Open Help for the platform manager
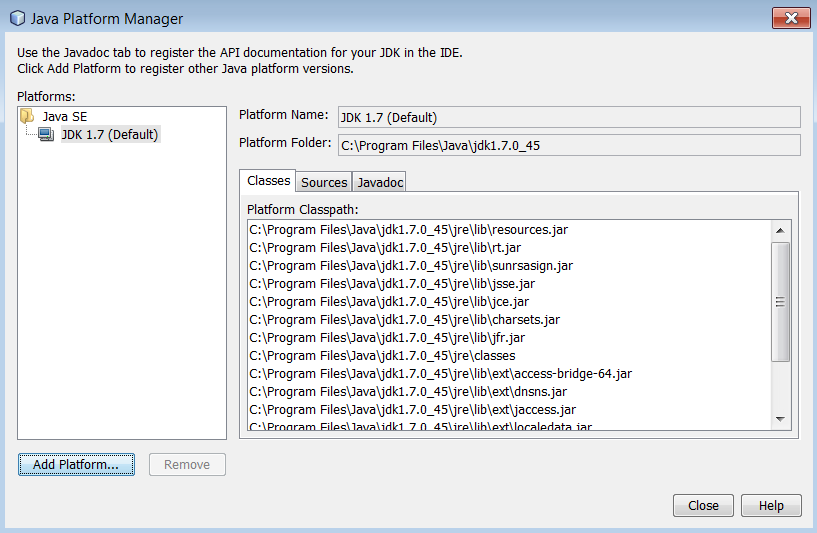Viewport: 817px width, 533px height. (770, 505)
